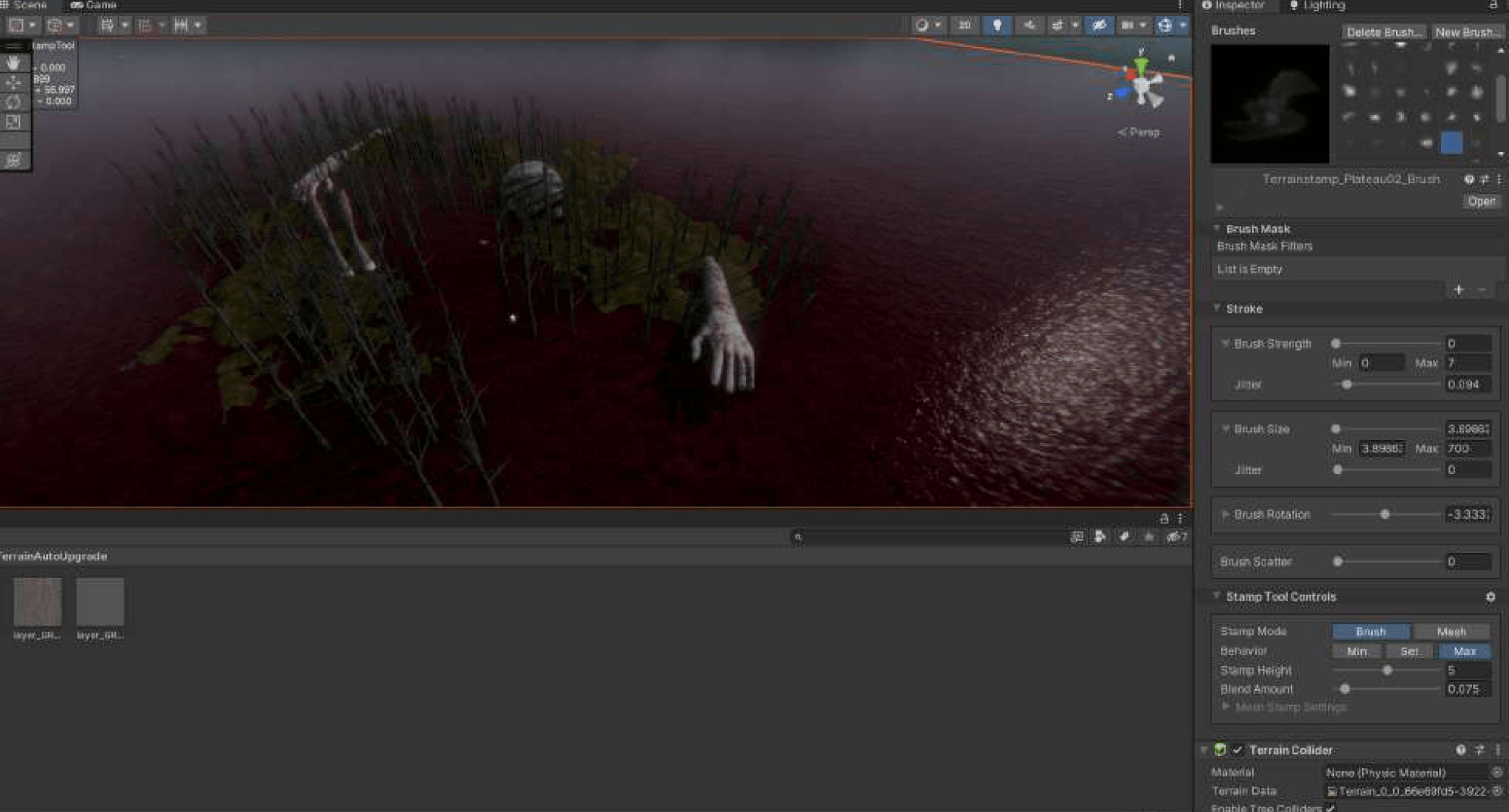1509x812 pixels.
Task: Set Stamp Mode to Brush
Action: pyautogui.click(x=1370, y=631)
